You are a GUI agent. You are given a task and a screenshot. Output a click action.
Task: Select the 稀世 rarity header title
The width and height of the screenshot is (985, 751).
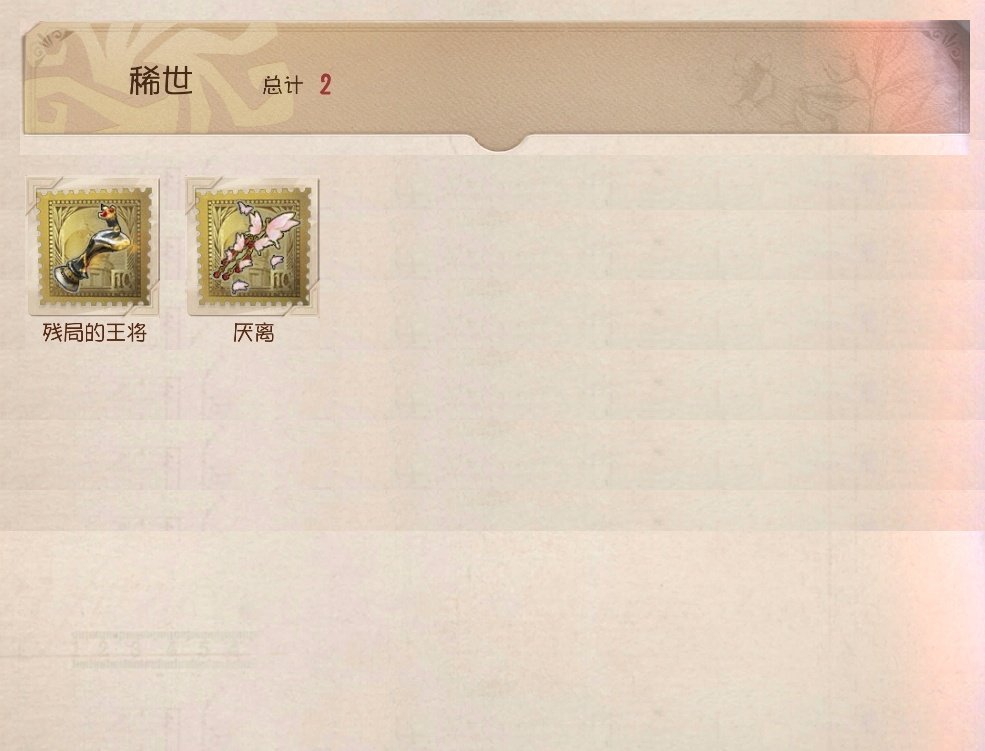tap(161, 82)
